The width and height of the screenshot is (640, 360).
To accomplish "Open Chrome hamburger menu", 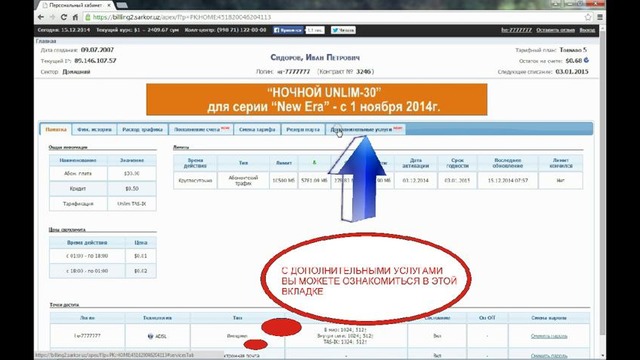I will [600, 17].
